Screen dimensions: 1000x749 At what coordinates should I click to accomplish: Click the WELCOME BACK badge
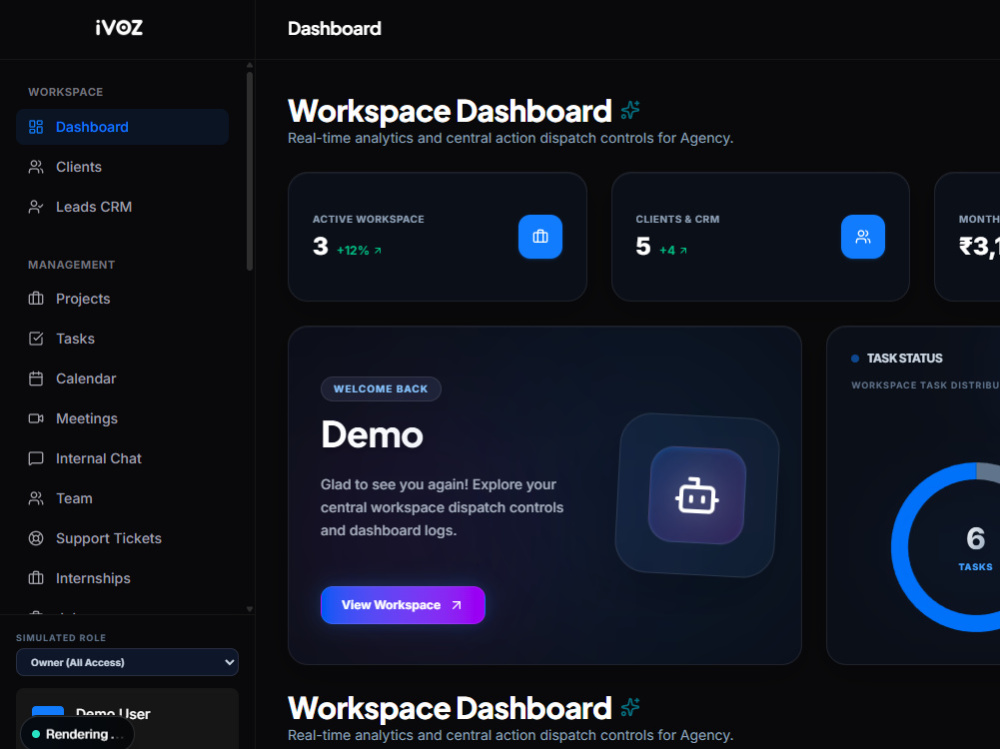[381, 389]
